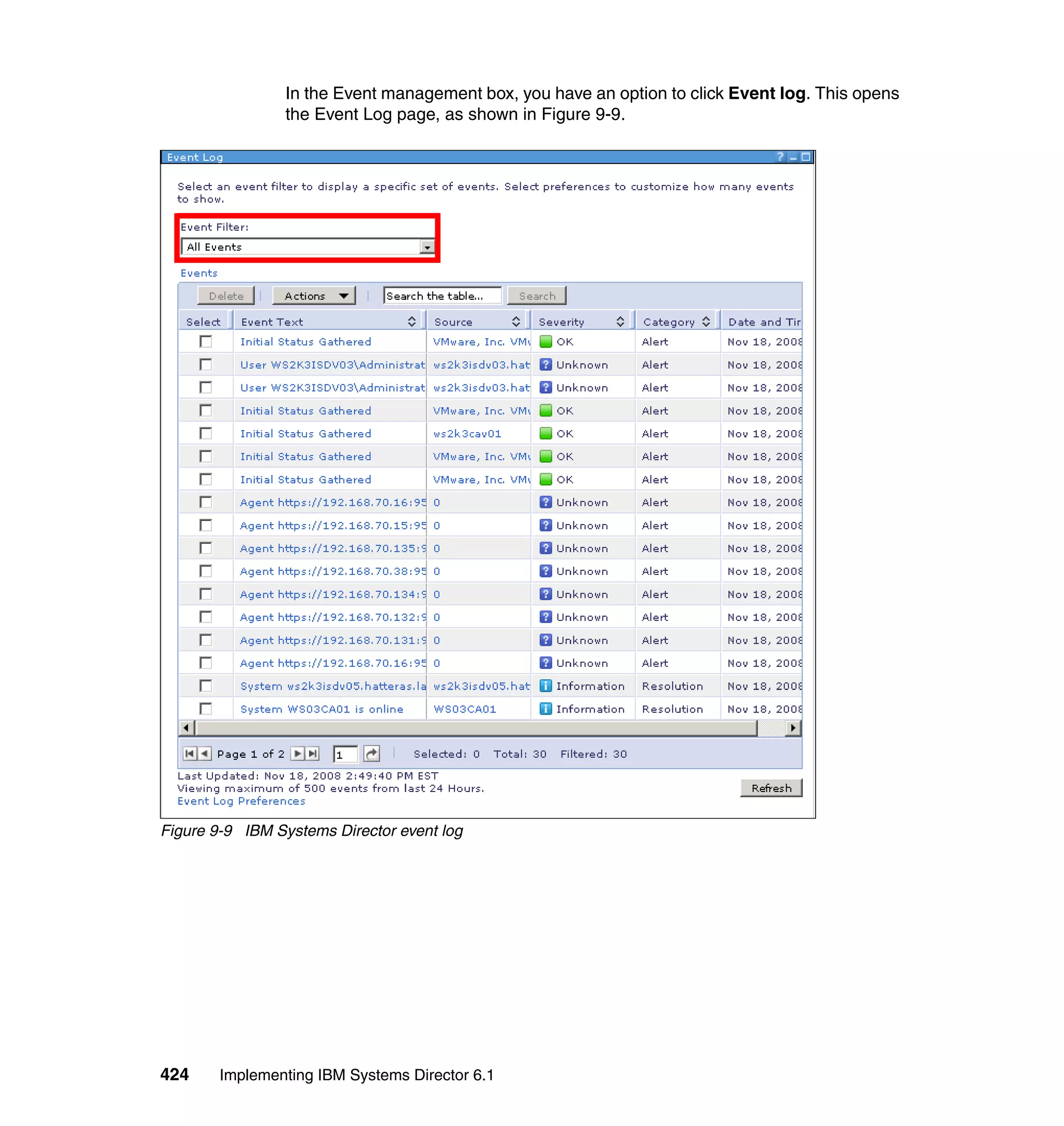The width and height of the screenshot is (1064, 1126).
Task: Go to the first page of events
Action: coord(190,754)
